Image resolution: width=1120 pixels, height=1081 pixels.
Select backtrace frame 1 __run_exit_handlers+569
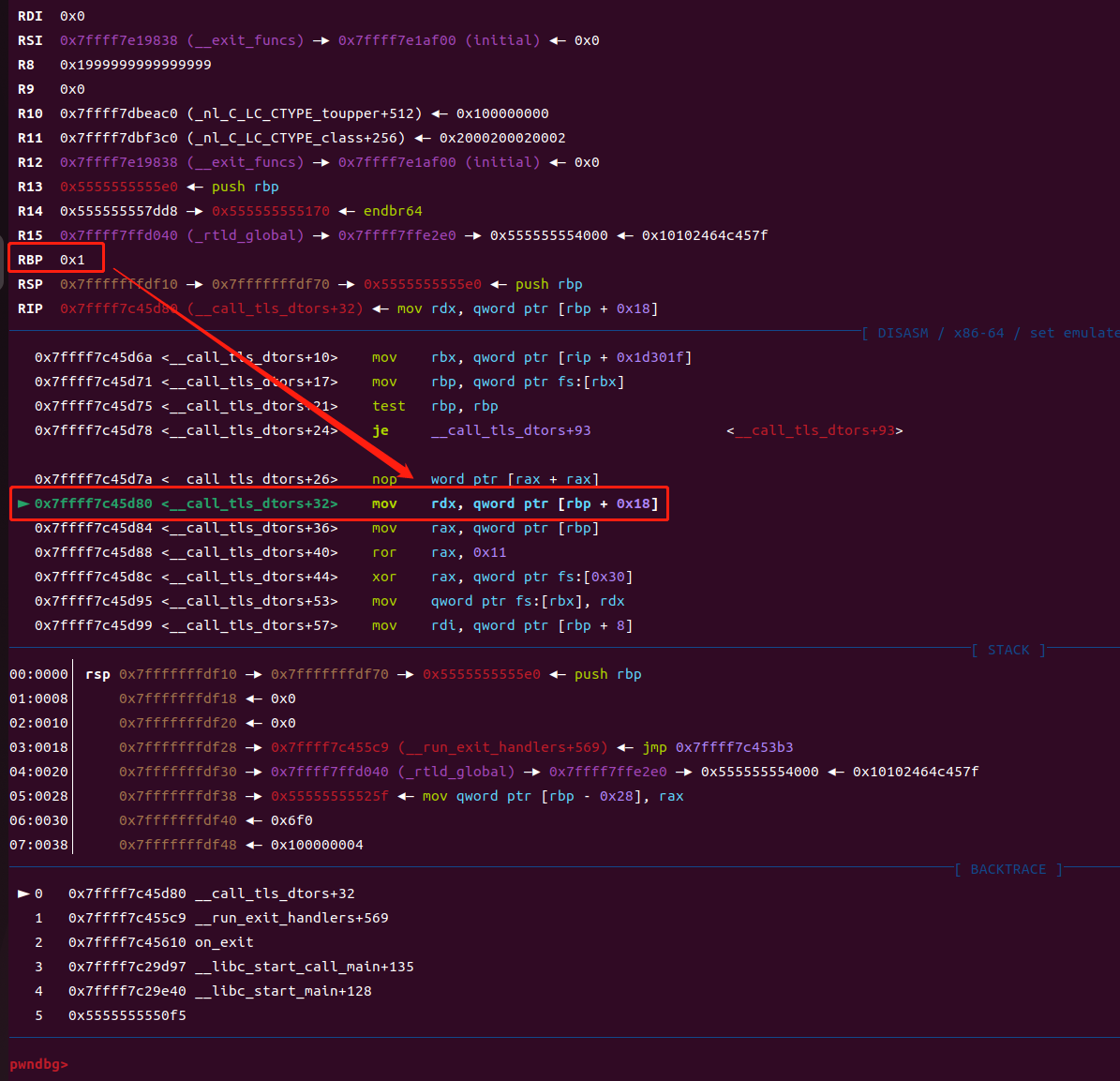[212, 918]
